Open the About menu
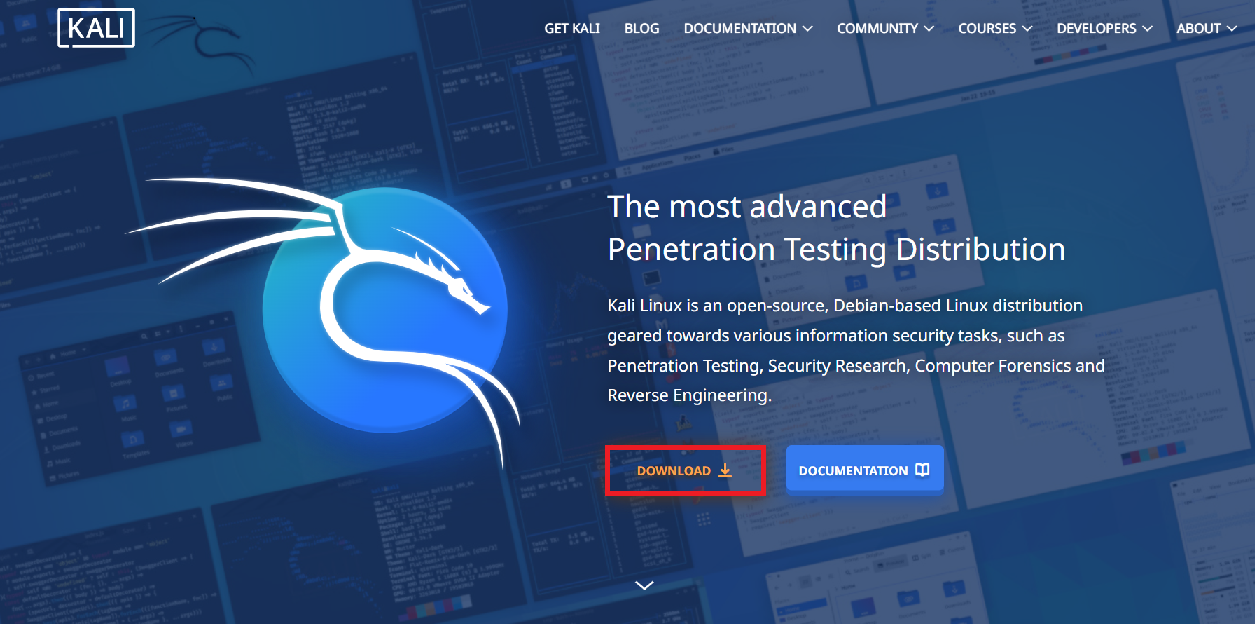 [1207, 29]
